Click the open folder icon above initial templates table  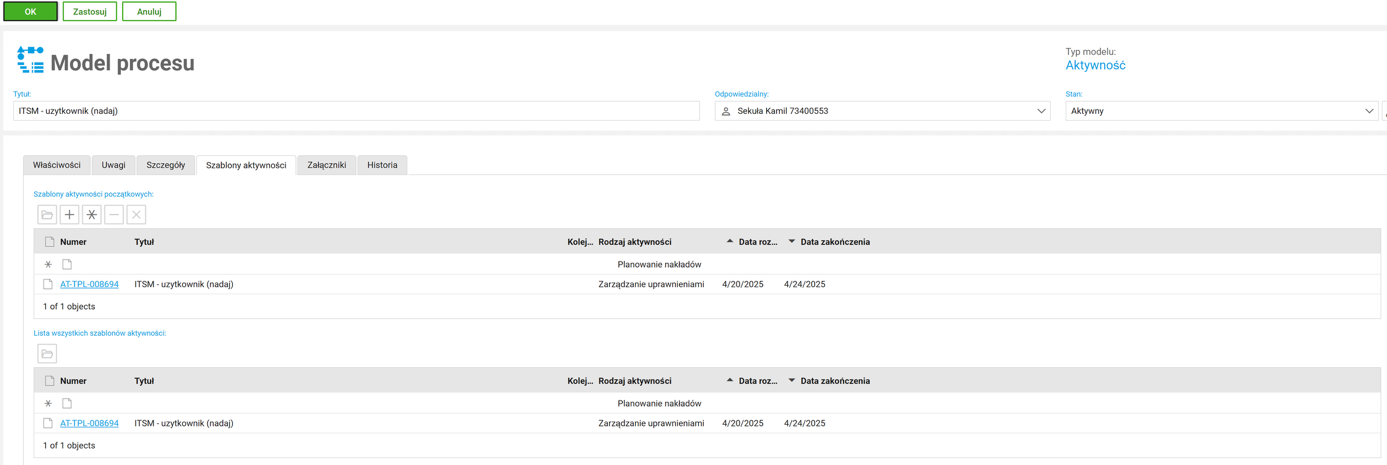pyautogui.click(x=47, y=215)
